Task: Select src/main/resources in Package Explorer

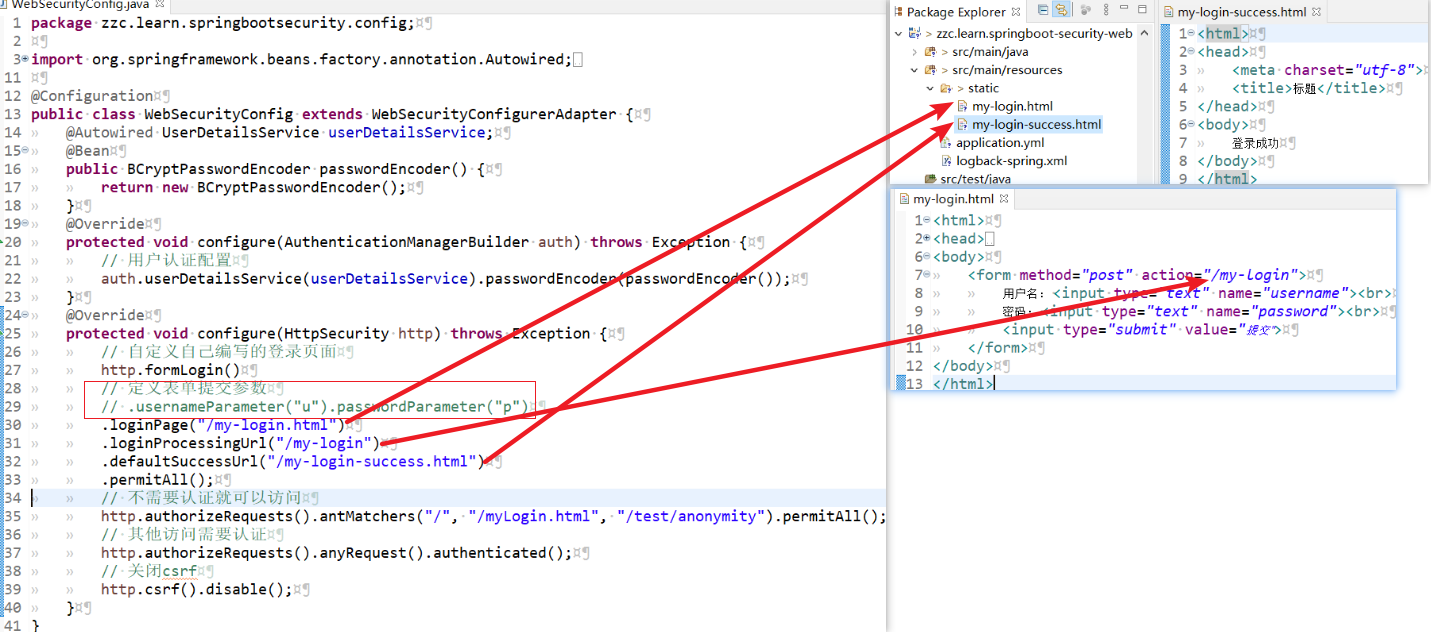Action: tap(1007, 70)
